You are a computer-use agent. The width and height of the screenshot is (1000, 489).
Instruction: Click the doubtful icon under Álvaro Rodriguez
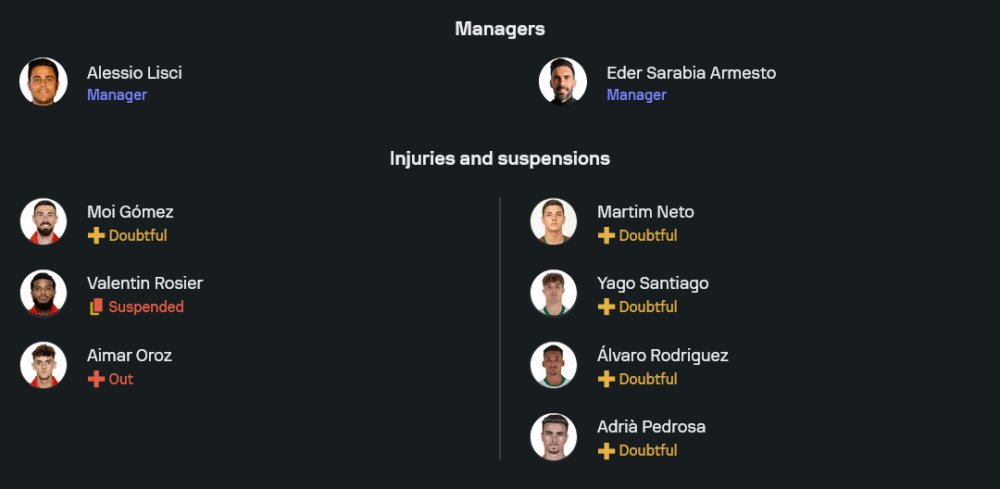(606, 380)
